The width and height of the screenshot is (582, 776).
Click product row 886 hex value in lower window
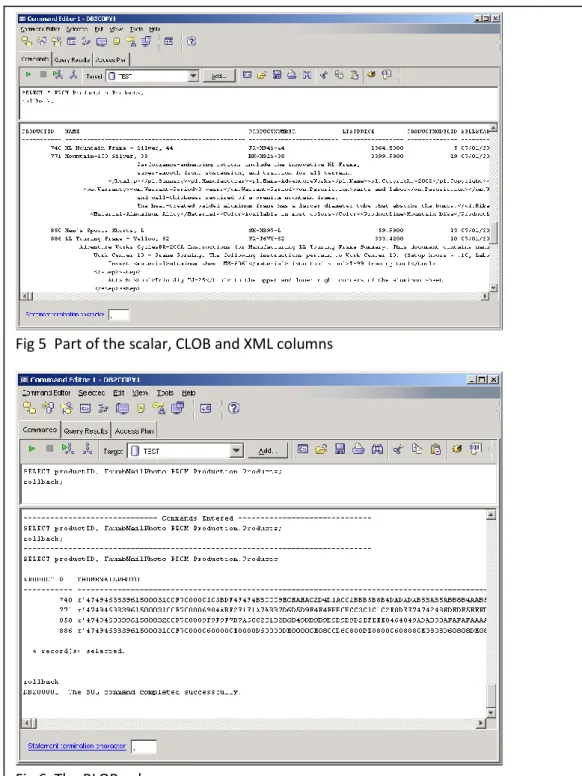pos(282,630)
